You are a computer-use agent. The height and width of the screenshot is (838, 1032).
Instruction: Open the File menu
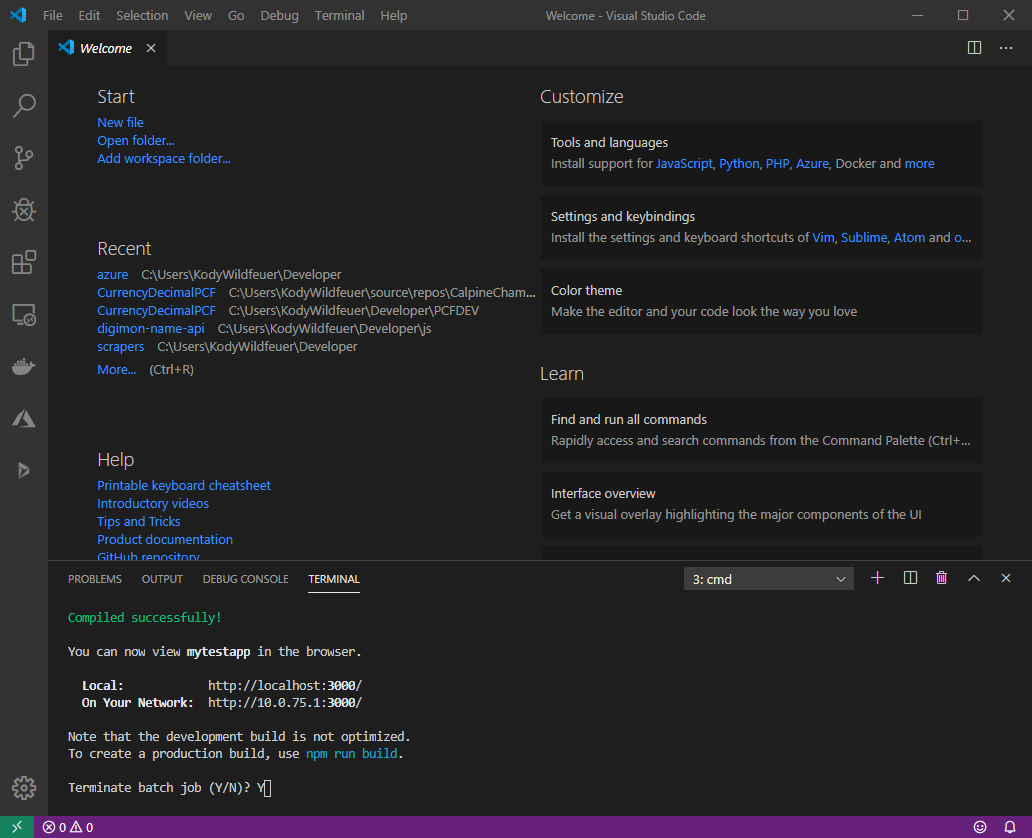pos(53,15)
